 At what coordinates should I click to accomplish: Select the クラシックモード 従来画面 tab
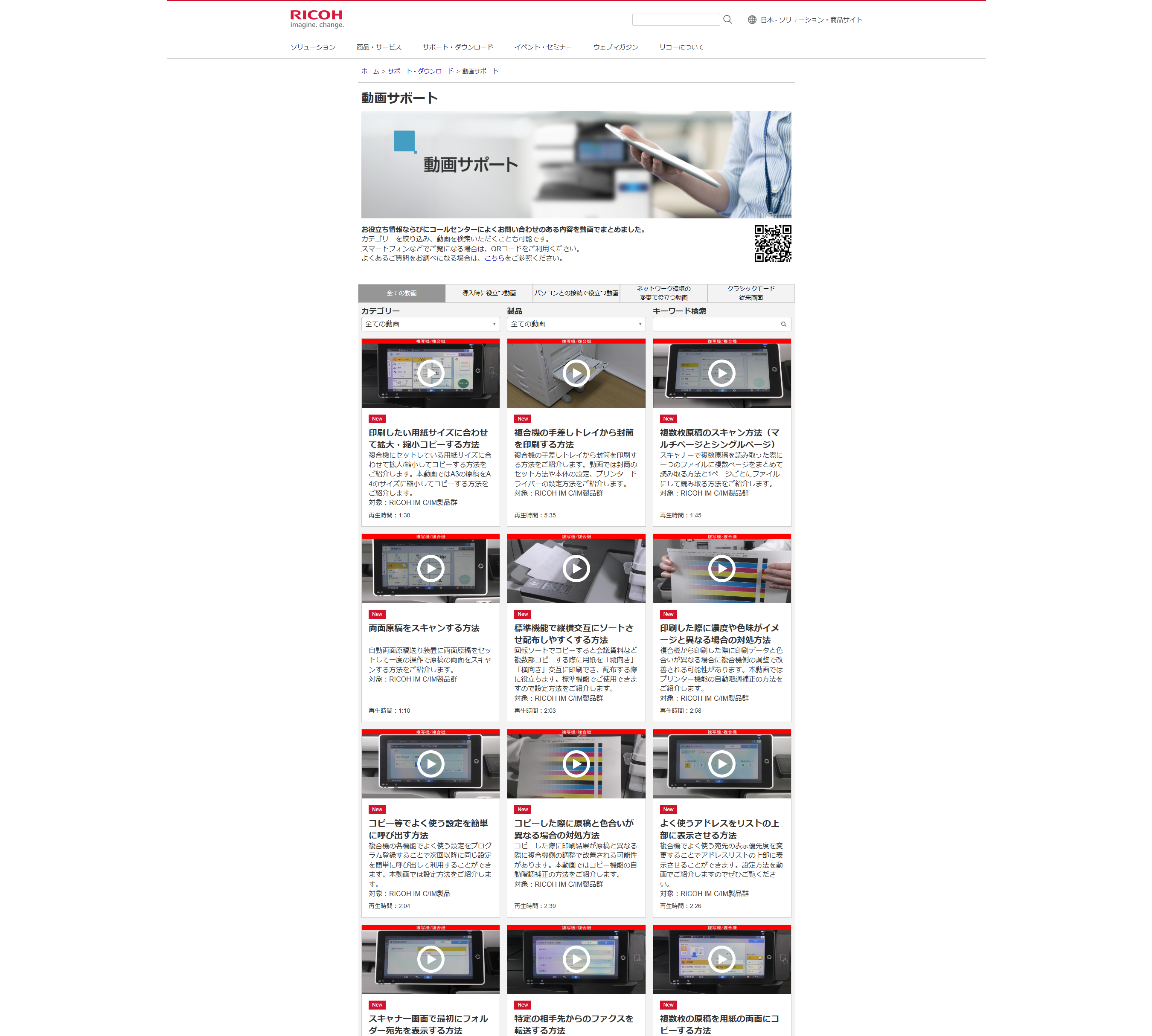751,293
